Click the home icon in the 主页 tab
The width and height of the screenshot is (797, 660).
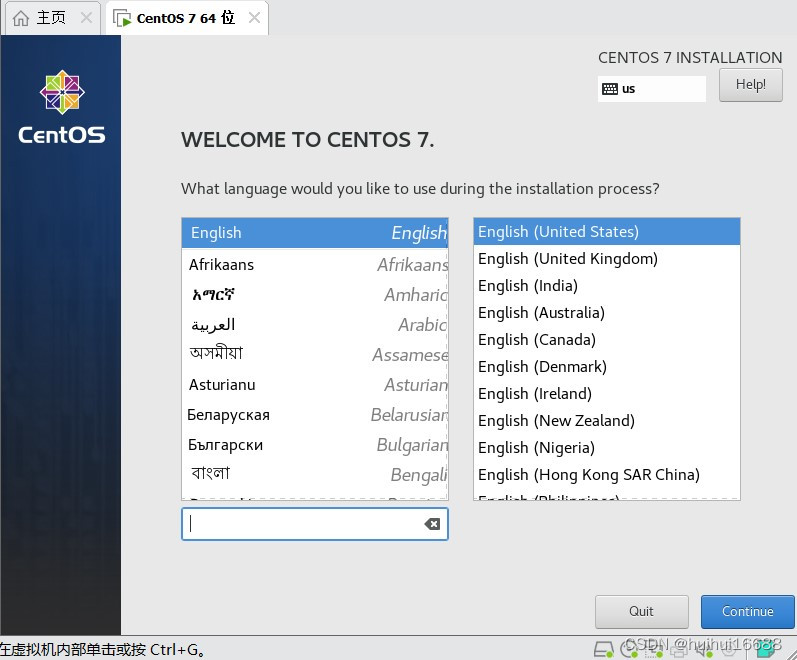(x=21, y=18)
